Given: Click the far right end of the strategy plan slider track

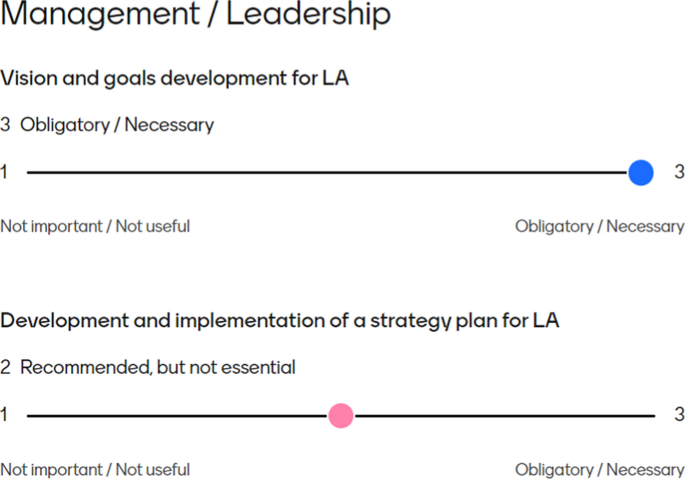Looking at the screenshot, I should (652, 416).
